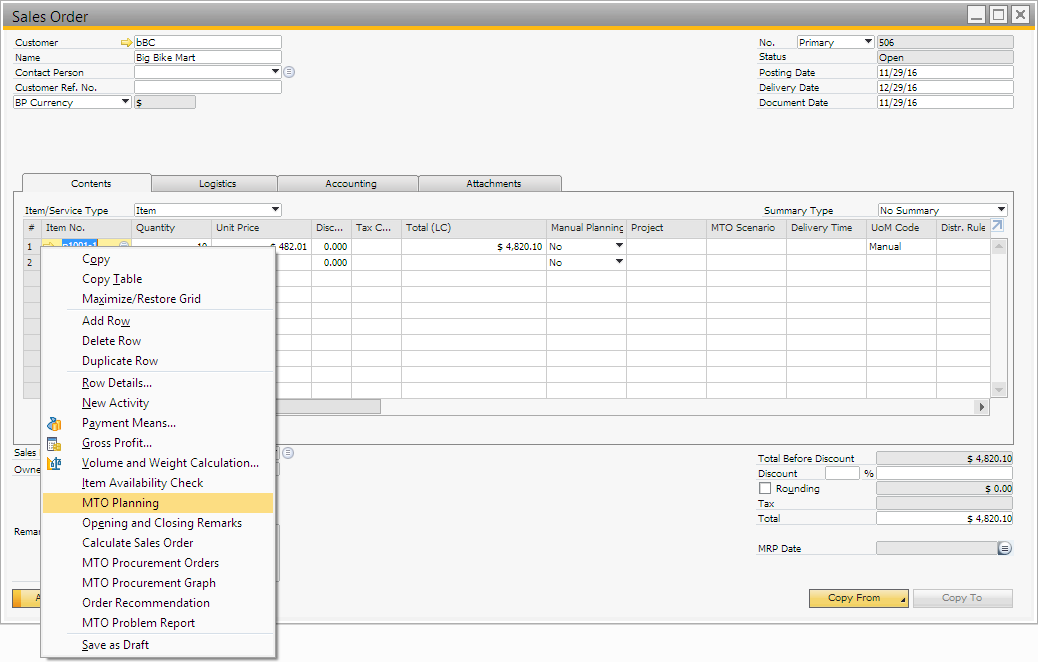Open Manual Planning dropdown in row 1
The height and width of the screenshot is (662, 1038).
619,246
